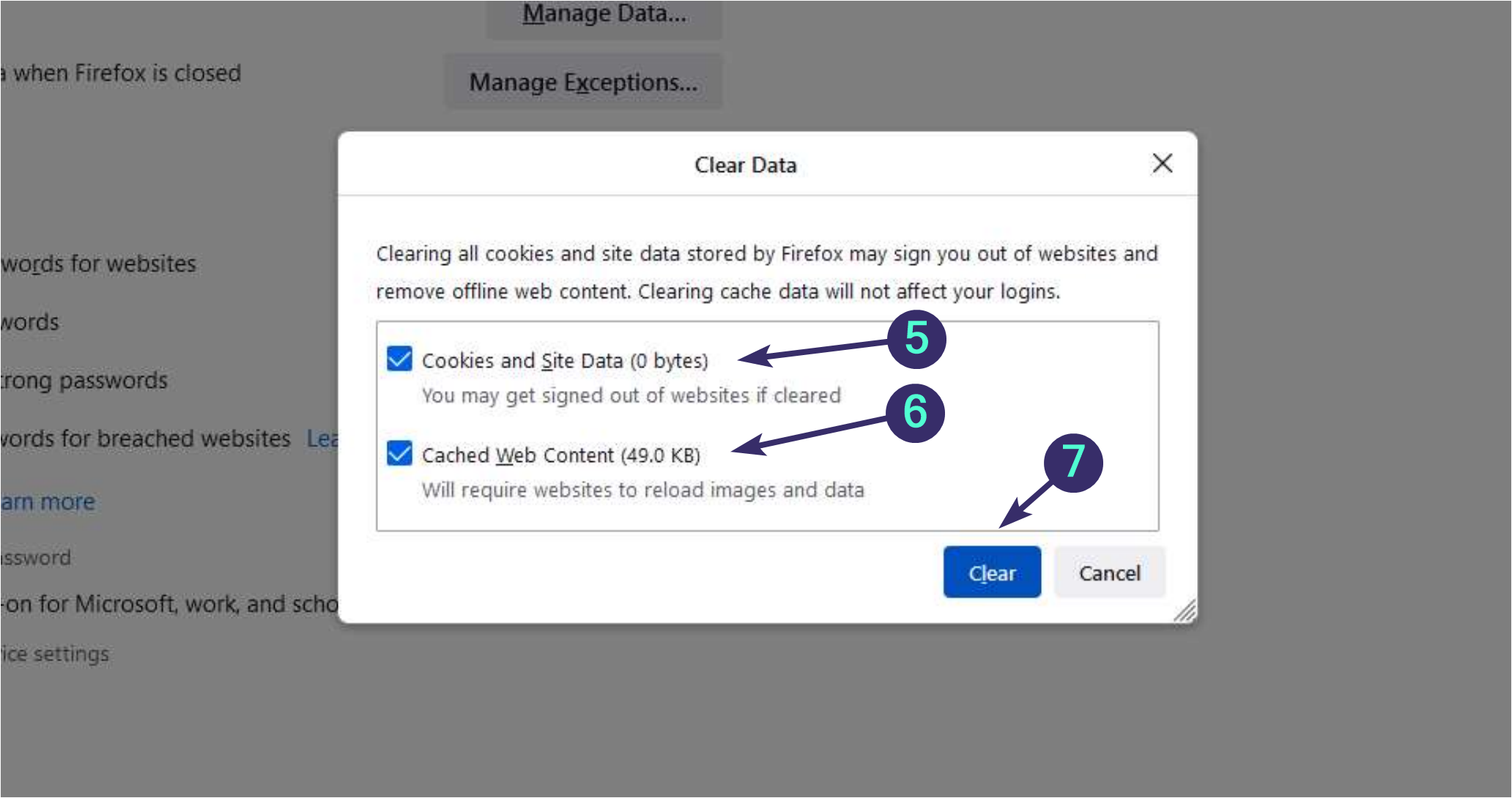Image resolution: width=1512 pixels, height=798 pixels.
Task: Click the dialog resize grip corner
Action: pyautogui.click(x=1185, y=611)
